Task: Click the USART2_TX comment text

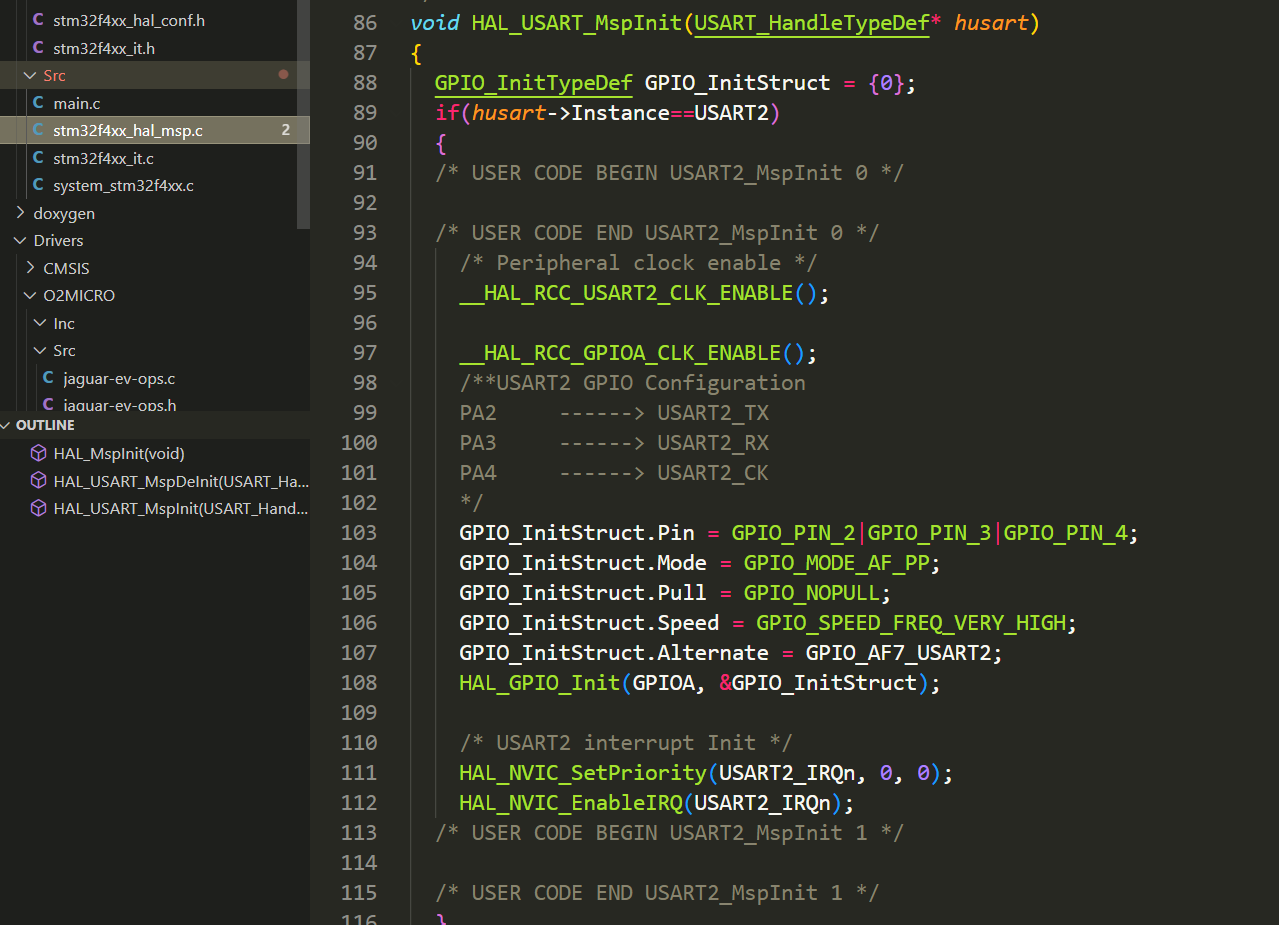Action: tap(713, 413)
